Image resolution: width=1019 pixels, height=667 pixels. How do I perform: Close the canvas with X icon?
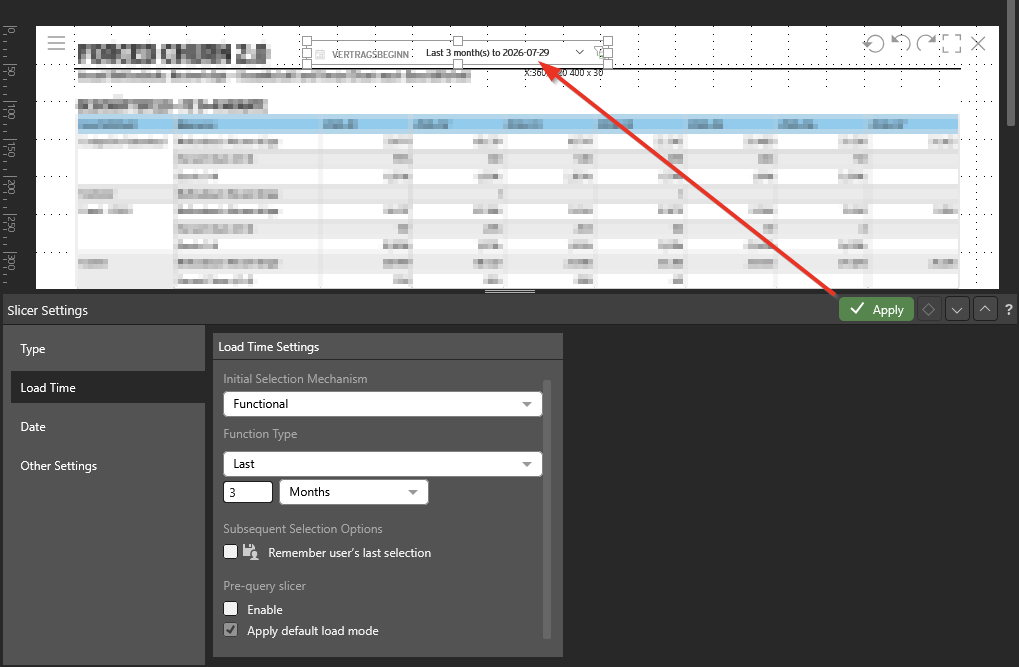click(x=978, y=44)
